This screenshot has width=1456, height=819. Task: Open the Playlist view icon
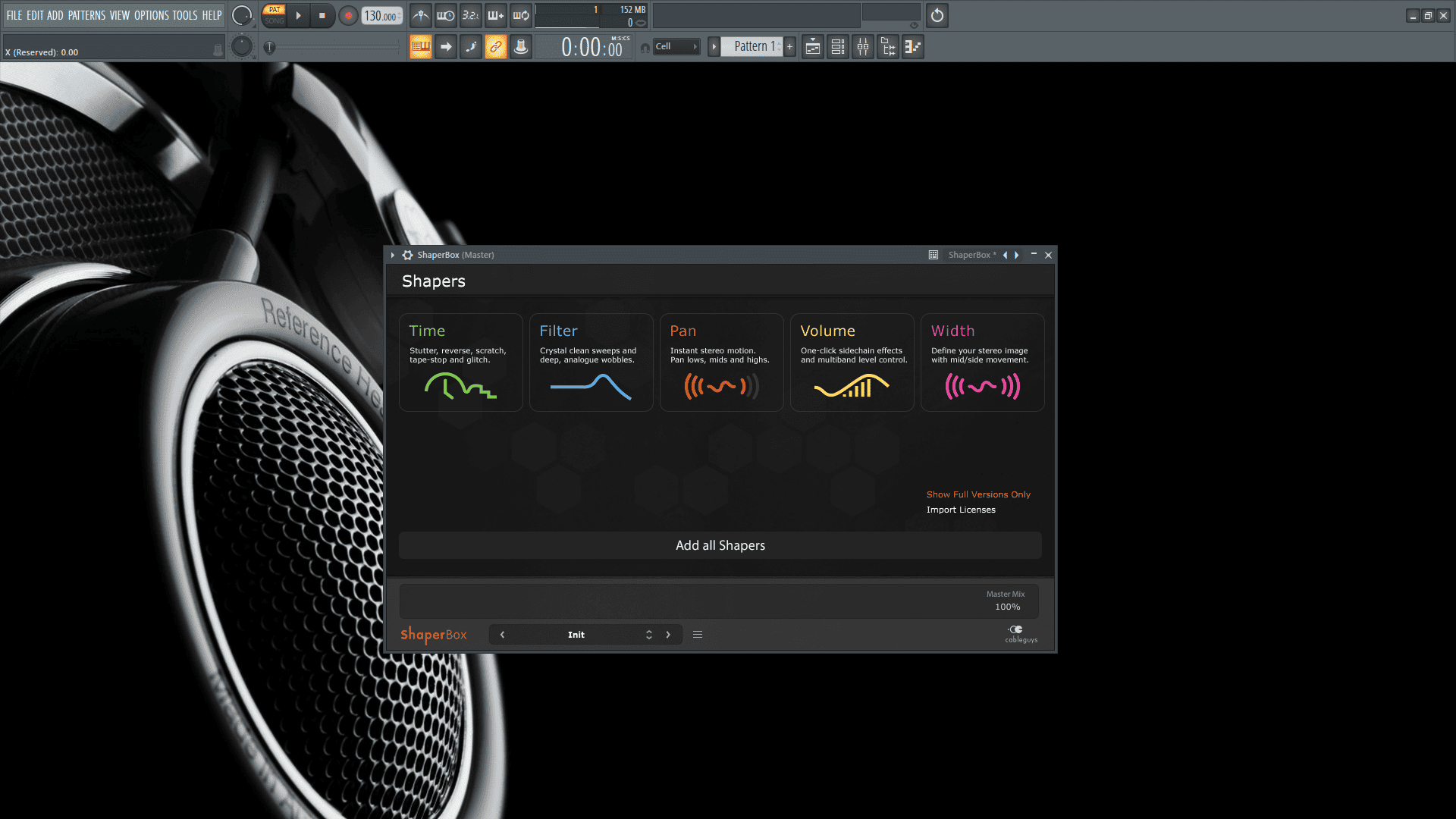pyautogui.click(x=812, y=47)
